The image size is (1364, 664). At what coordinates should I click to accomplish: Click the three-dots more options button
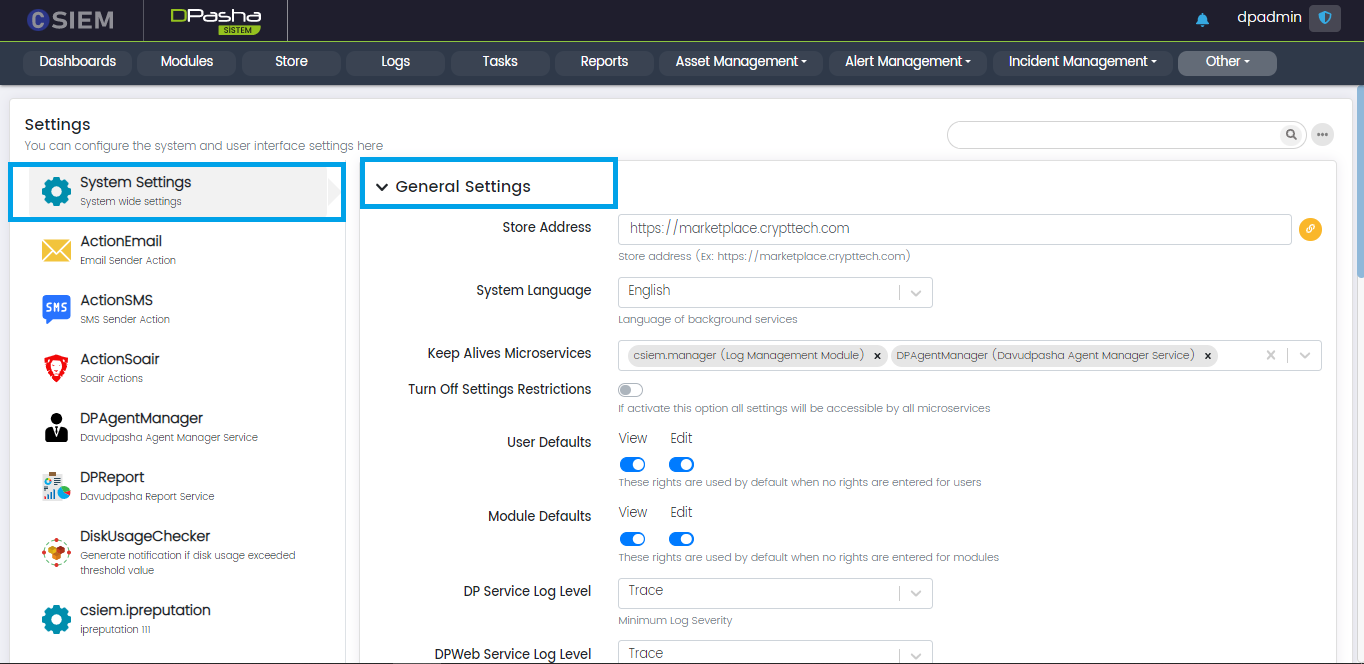[1322, 134]
